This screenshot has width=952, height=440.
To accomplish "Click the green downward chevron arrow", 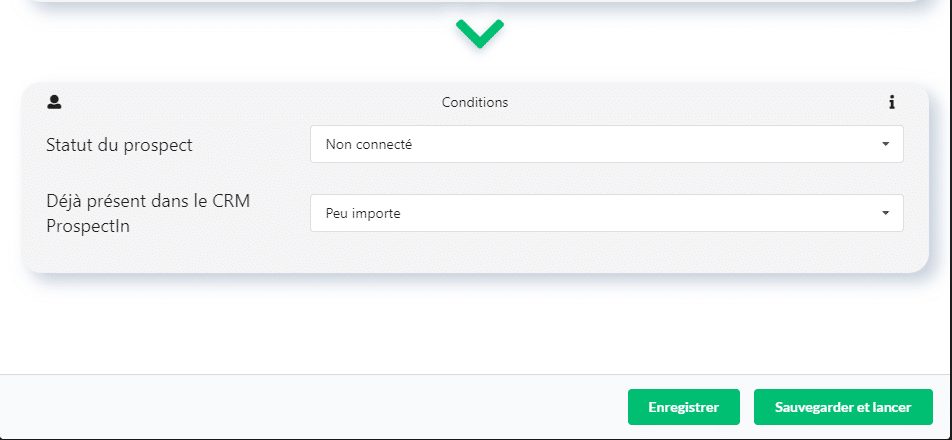I will [480, 33].
